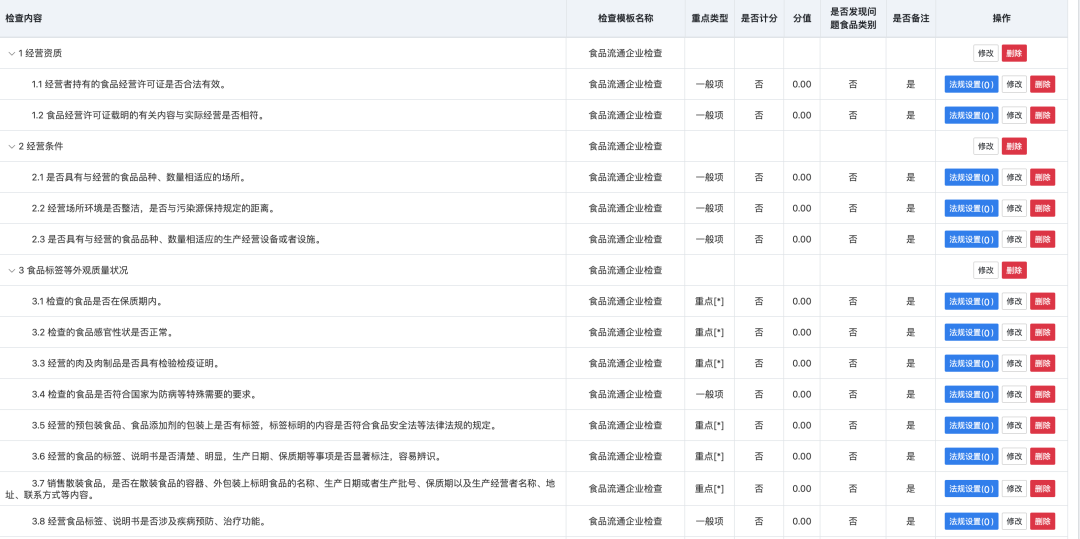1080x539 pixels.
Task: Open 法规设置 for row 1.1
Action: [971, 84]
